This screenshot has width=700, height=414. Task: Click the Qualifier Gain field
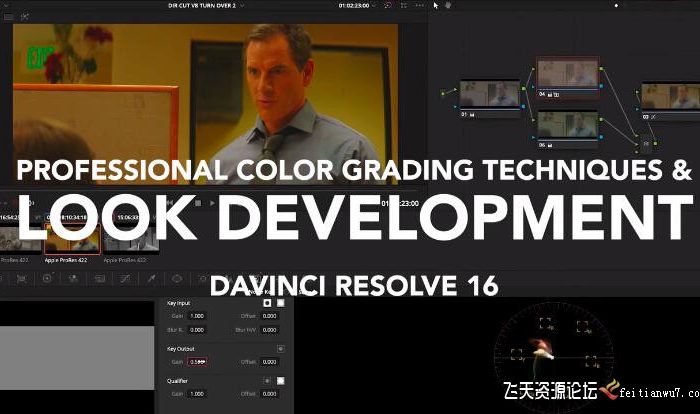point(197,394)
